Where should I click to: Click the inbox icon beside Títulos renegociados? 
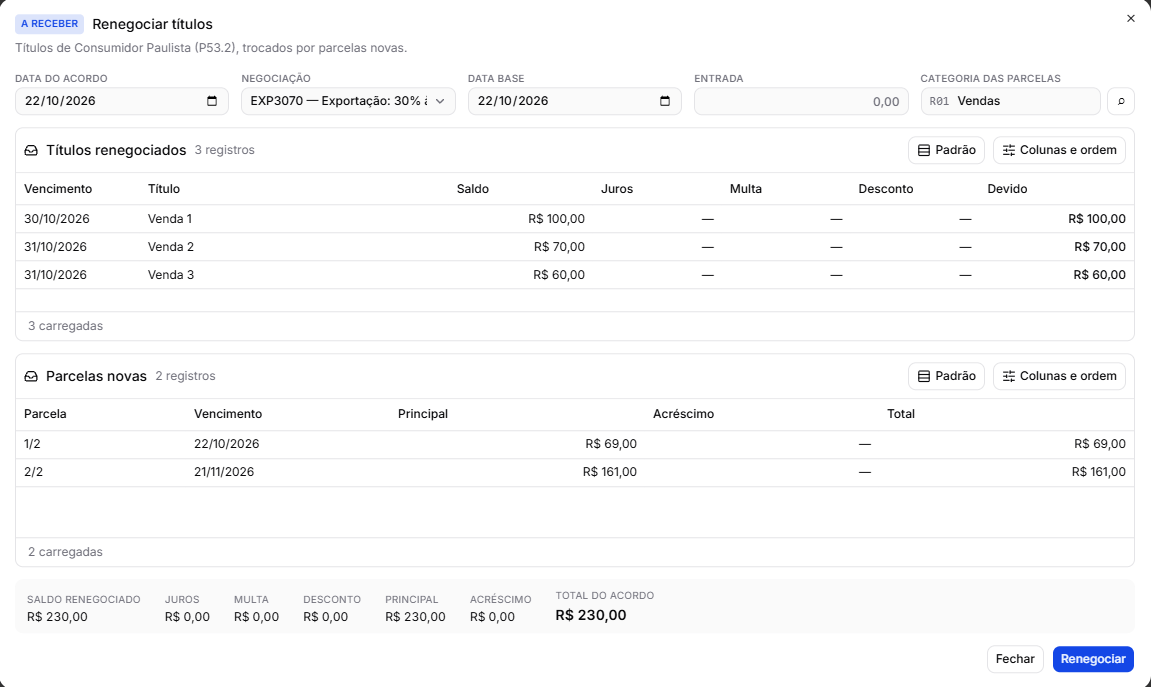pos(31,150)
